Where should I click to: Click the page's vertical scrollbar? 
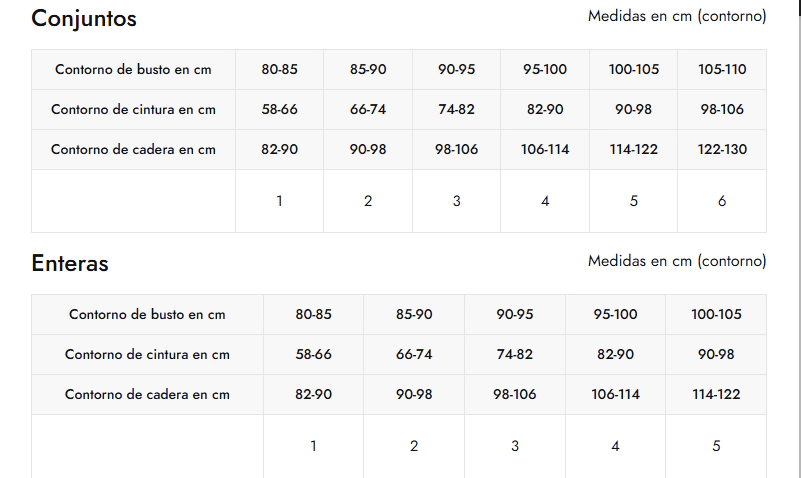click(797, 239)
